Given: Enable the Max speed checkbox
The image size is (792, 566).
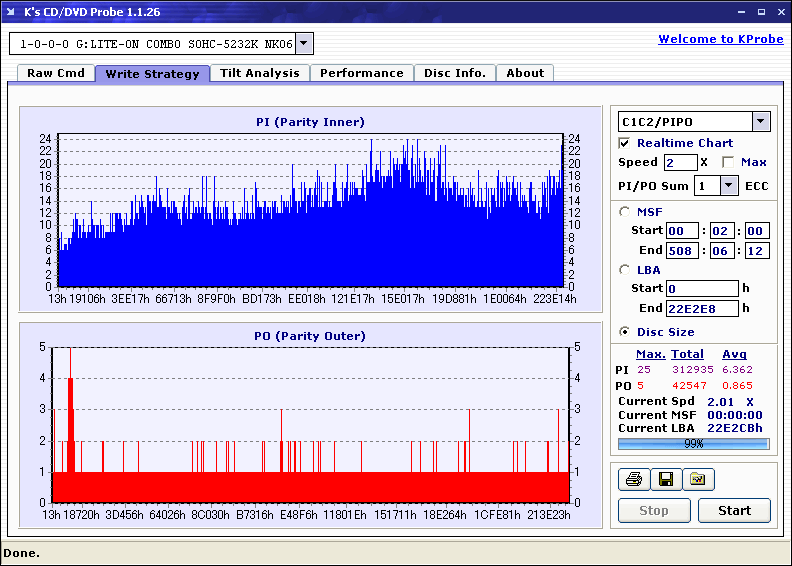Looking at the screenshot, I should (x=728, y=162).
